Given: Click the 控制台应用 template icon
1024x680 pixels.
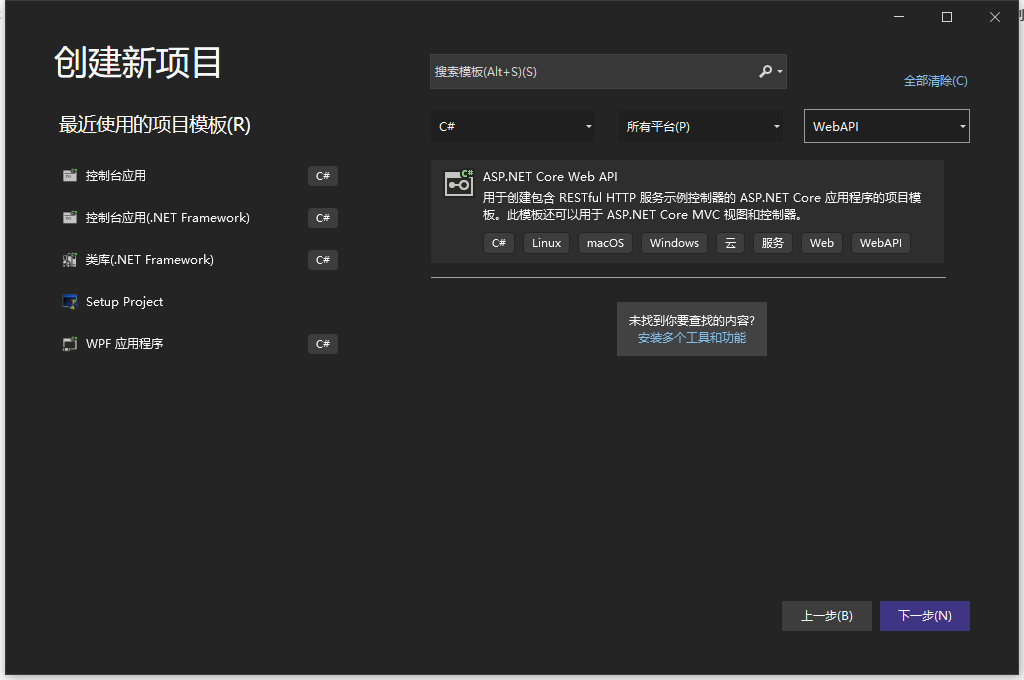Looking at the screenshot, I should pyautogui.click(x=70, y=176).
